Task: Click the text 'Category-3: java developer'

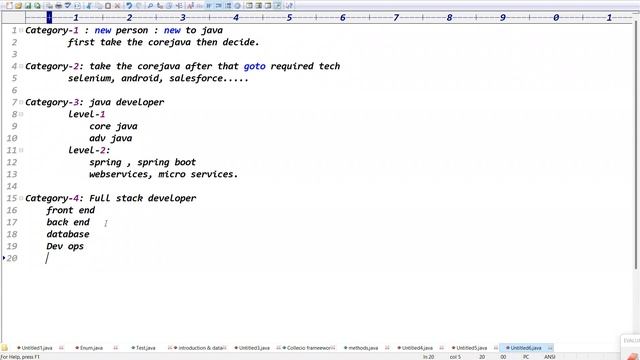Action: 95,102
